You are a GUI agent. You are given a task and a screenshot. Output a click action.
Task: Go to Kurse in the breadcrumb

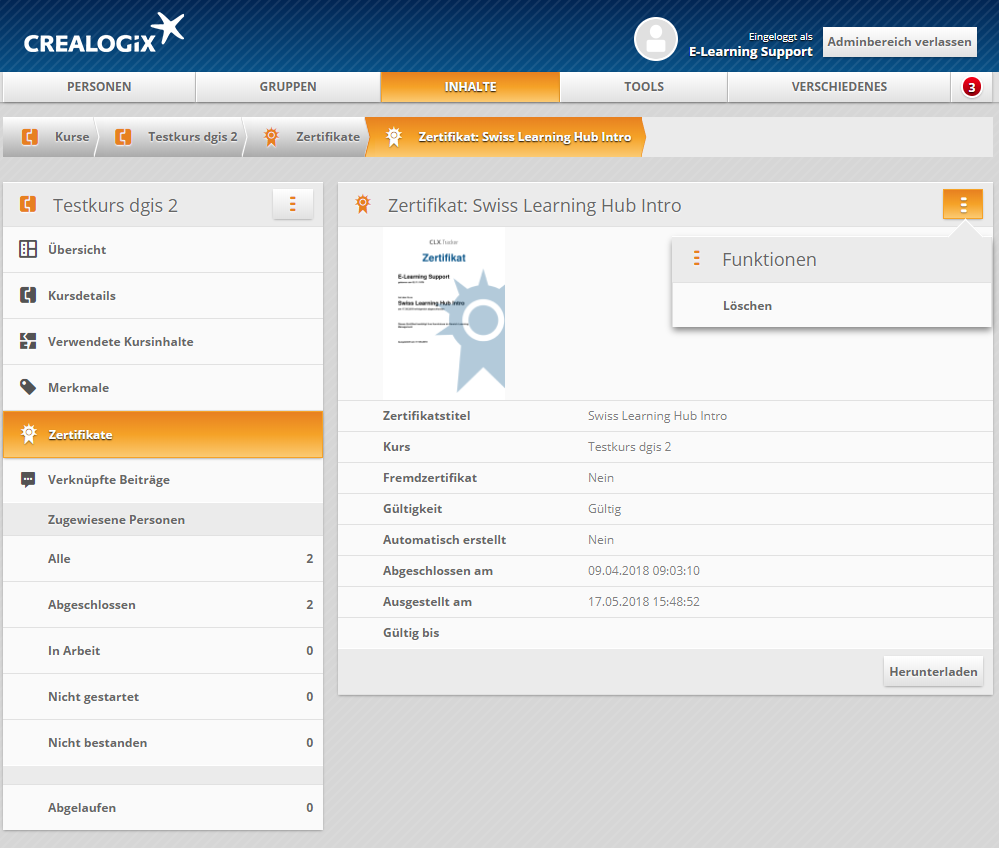[71, 137]
